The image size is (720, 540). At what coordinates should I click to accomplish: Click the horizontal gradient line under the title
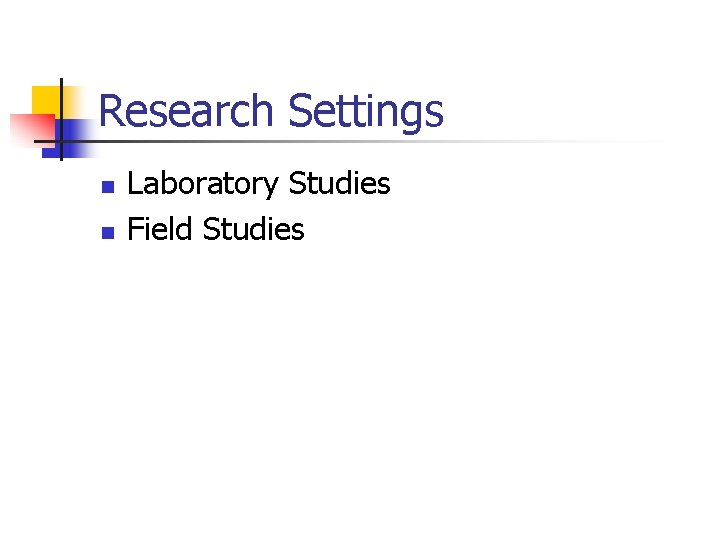click(349, 141)
